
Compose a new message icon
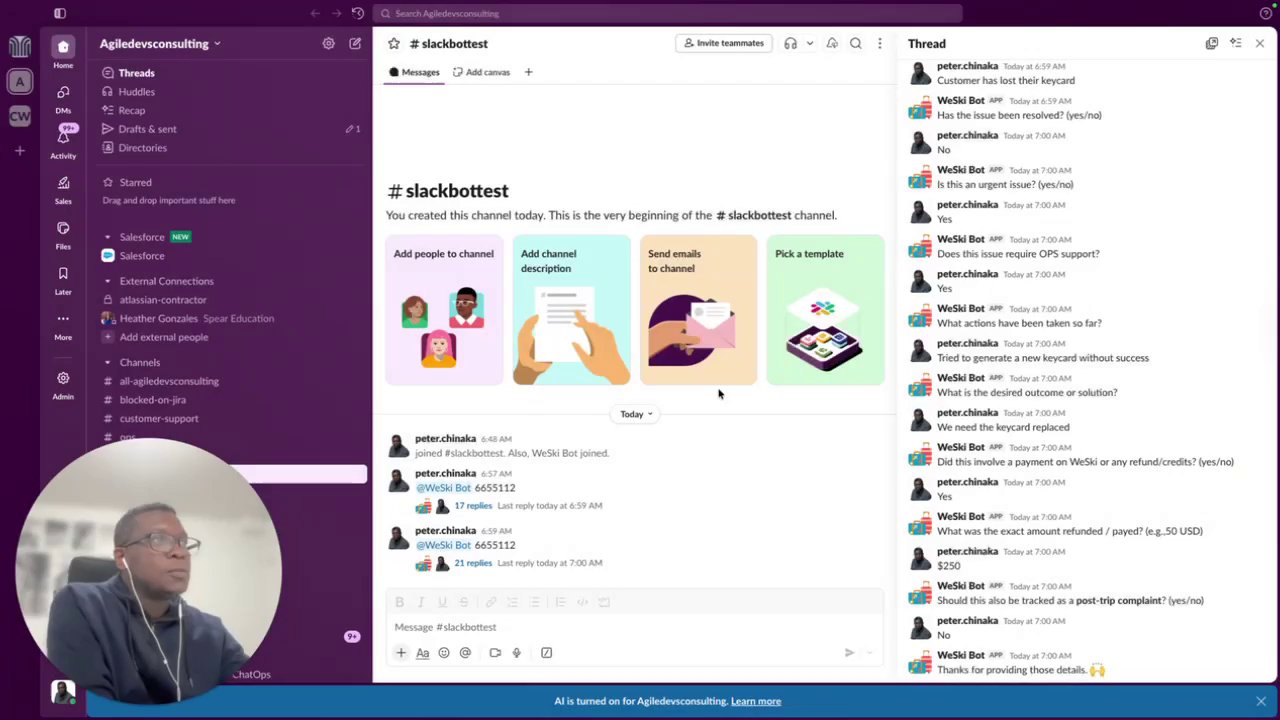[355, 44]
